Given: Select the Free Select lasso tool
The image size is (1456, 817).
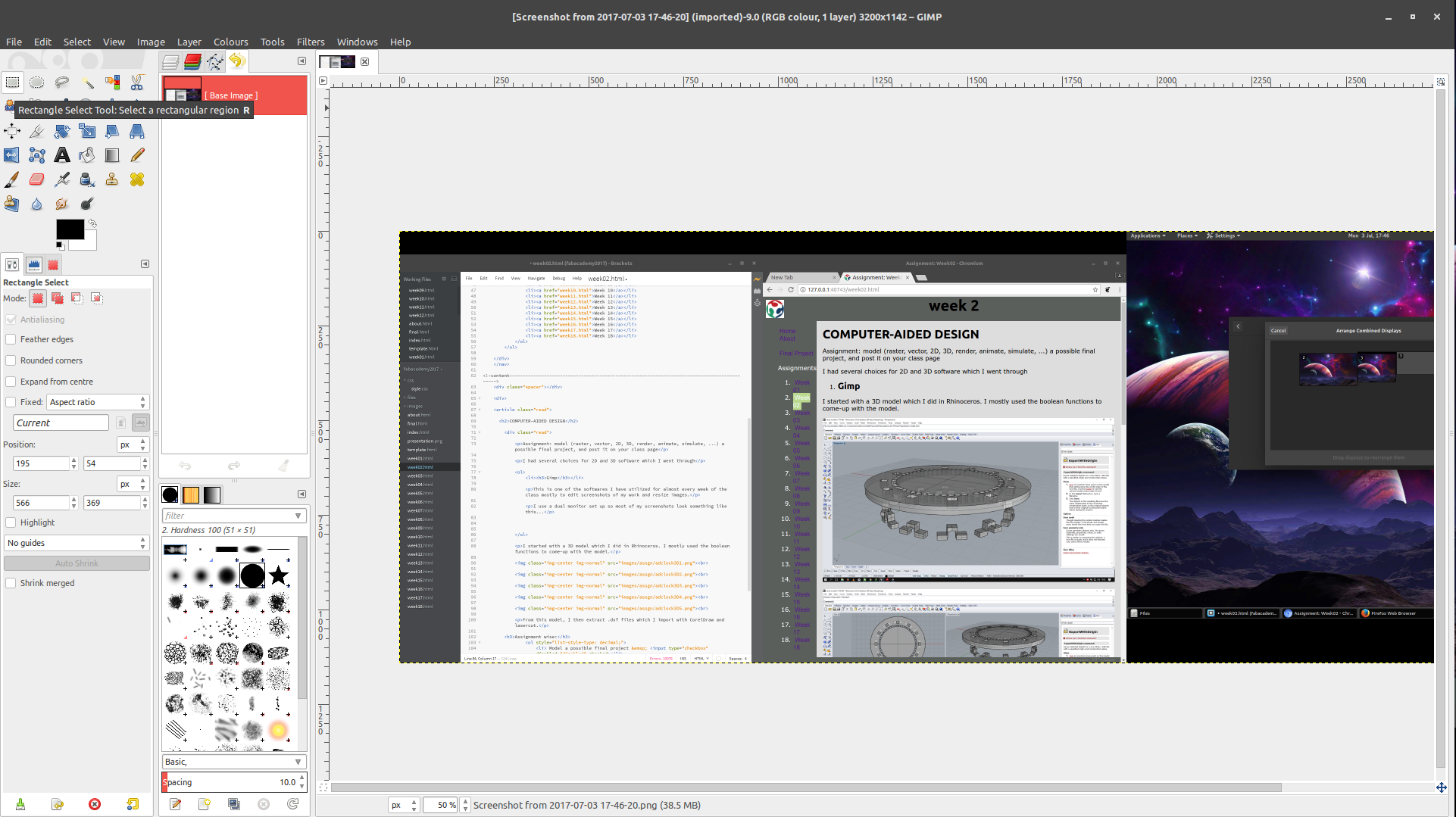Looking at the screenshot, I should coord(62,82).
